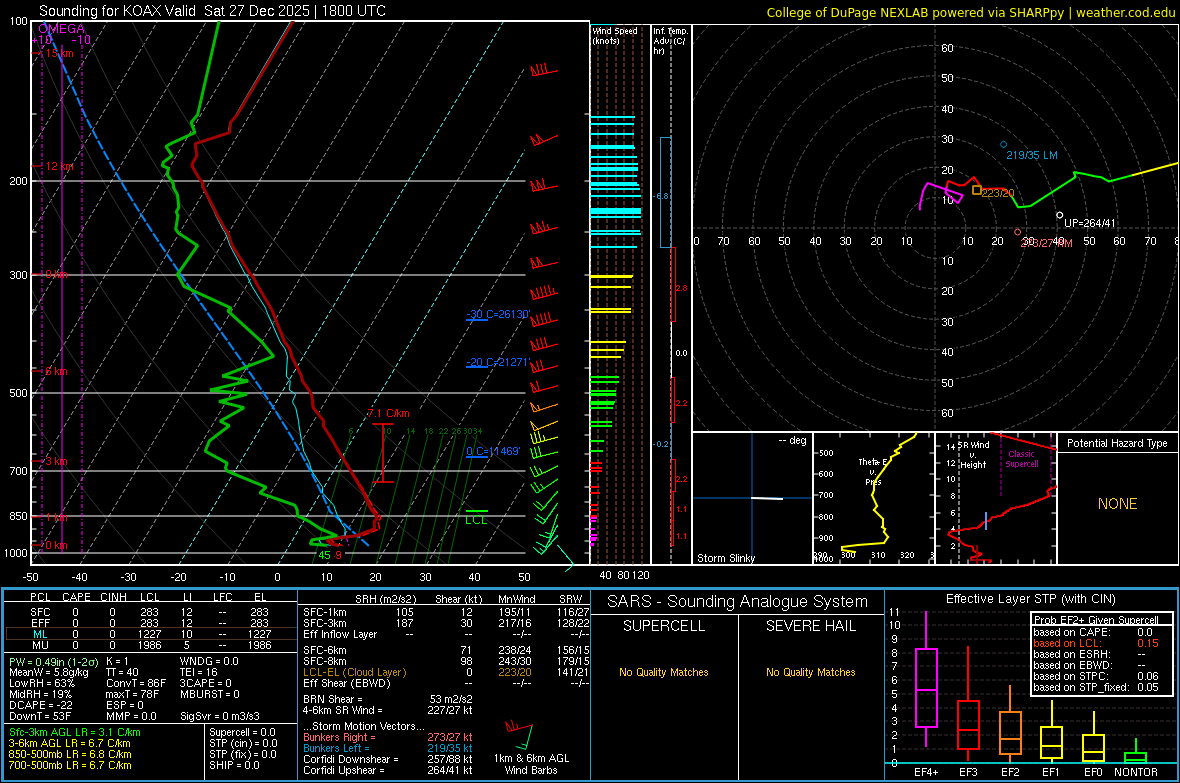Select the MU parcel row
Viewport: 1180px width, 783px height.
click(x=151, y=644)
